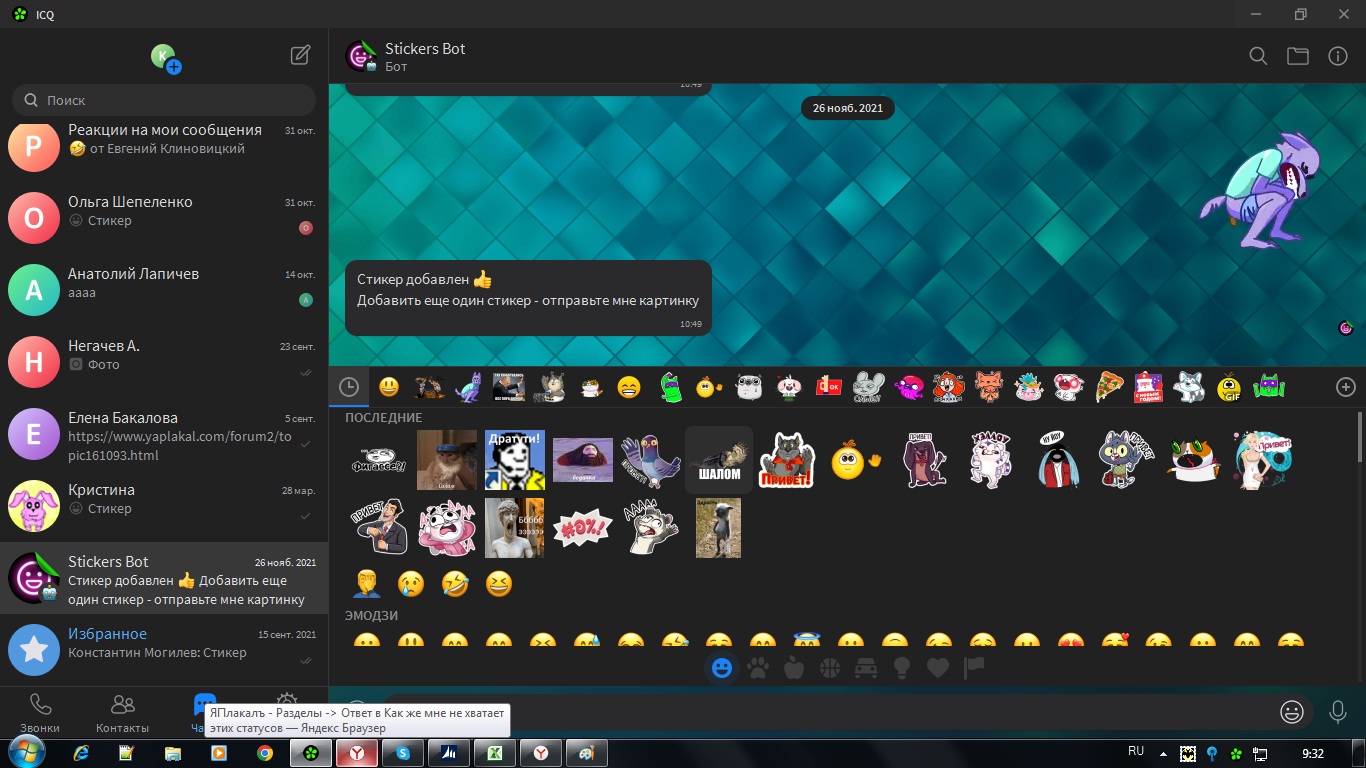The height and width of the screenshot is (768, 1366).
Task: Open the yellow GIF sticker pack tab
Action: pos(1229,387)
